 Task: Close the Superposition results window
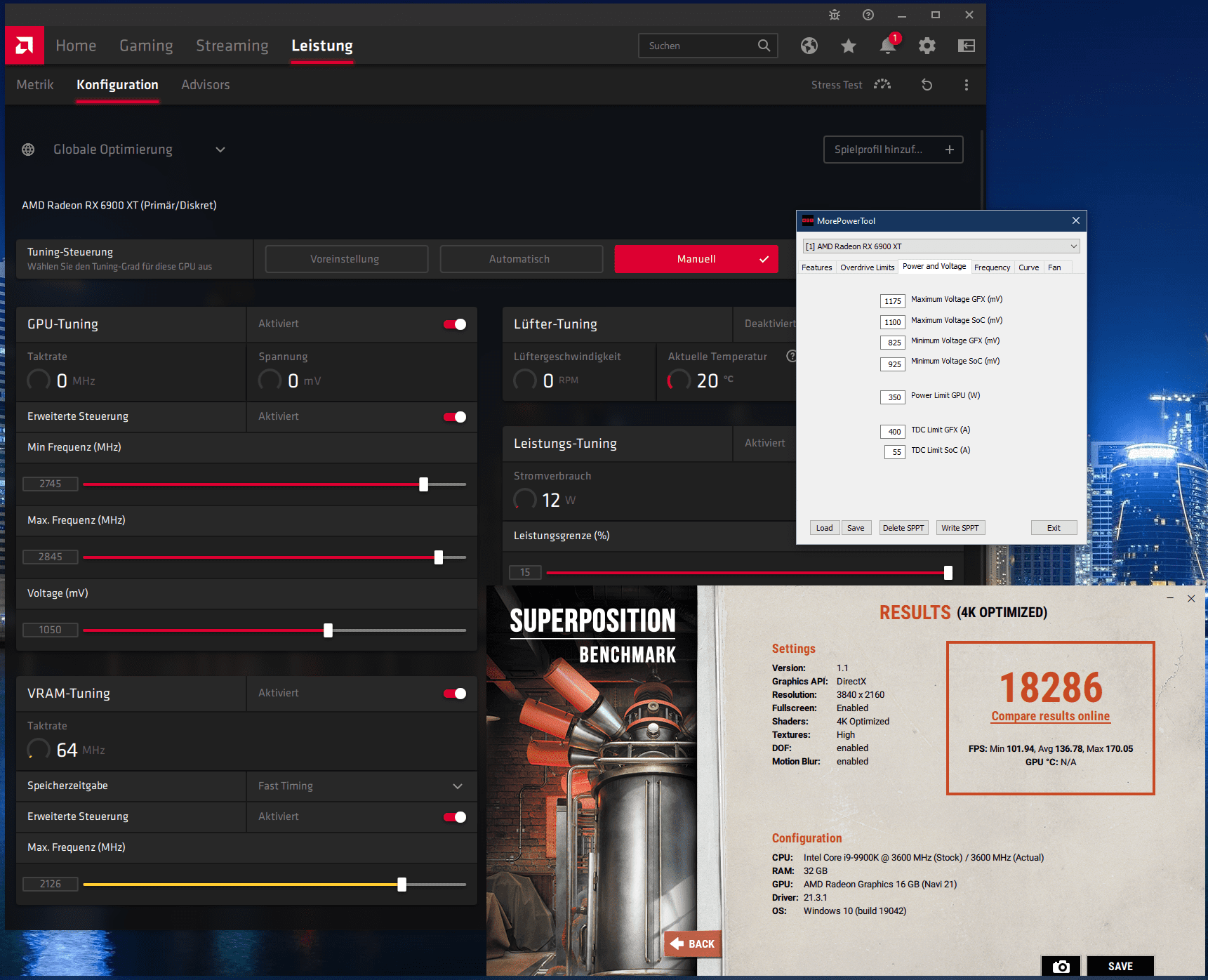1191,599
